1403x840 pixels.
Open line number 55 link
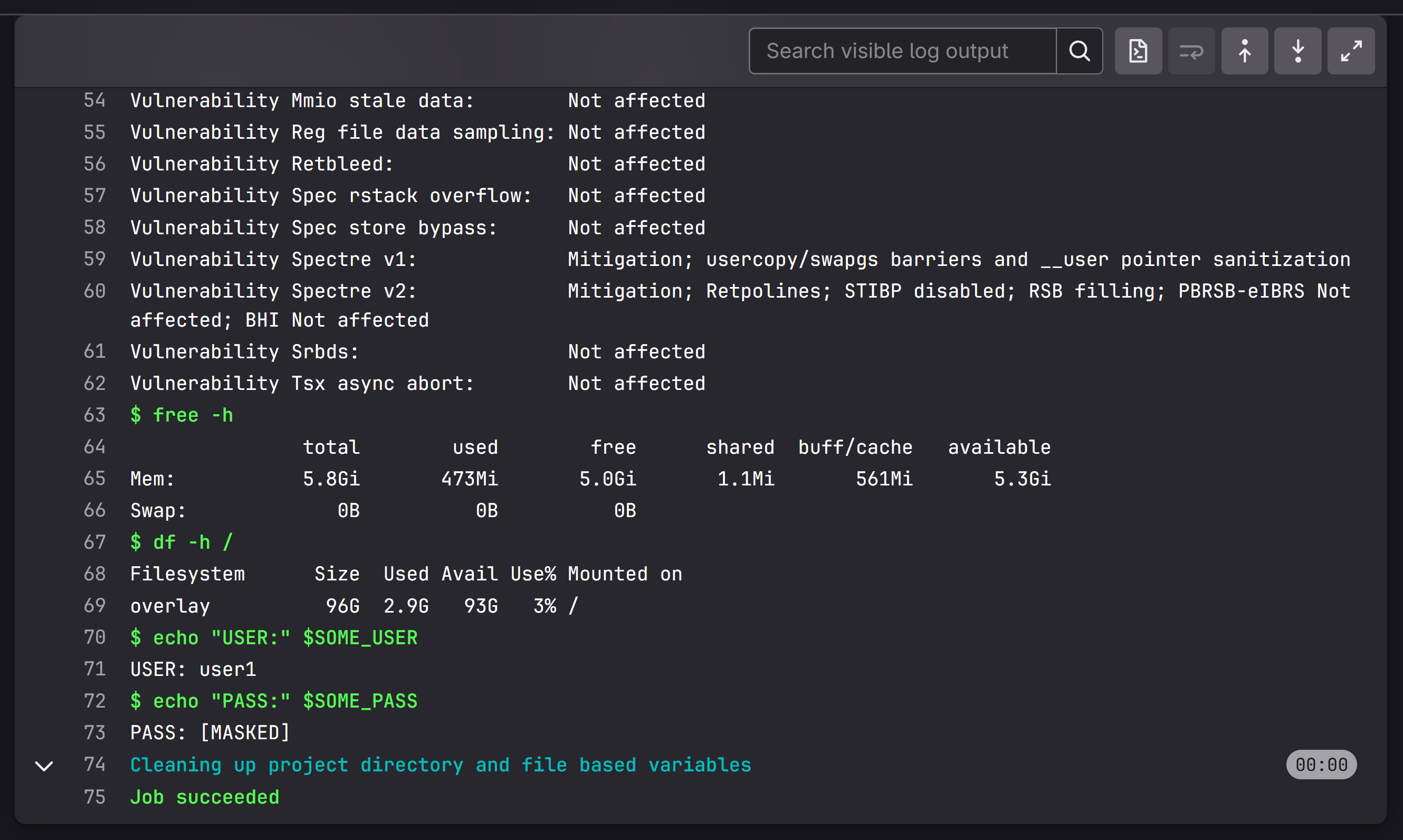click(x=94, y=132)
